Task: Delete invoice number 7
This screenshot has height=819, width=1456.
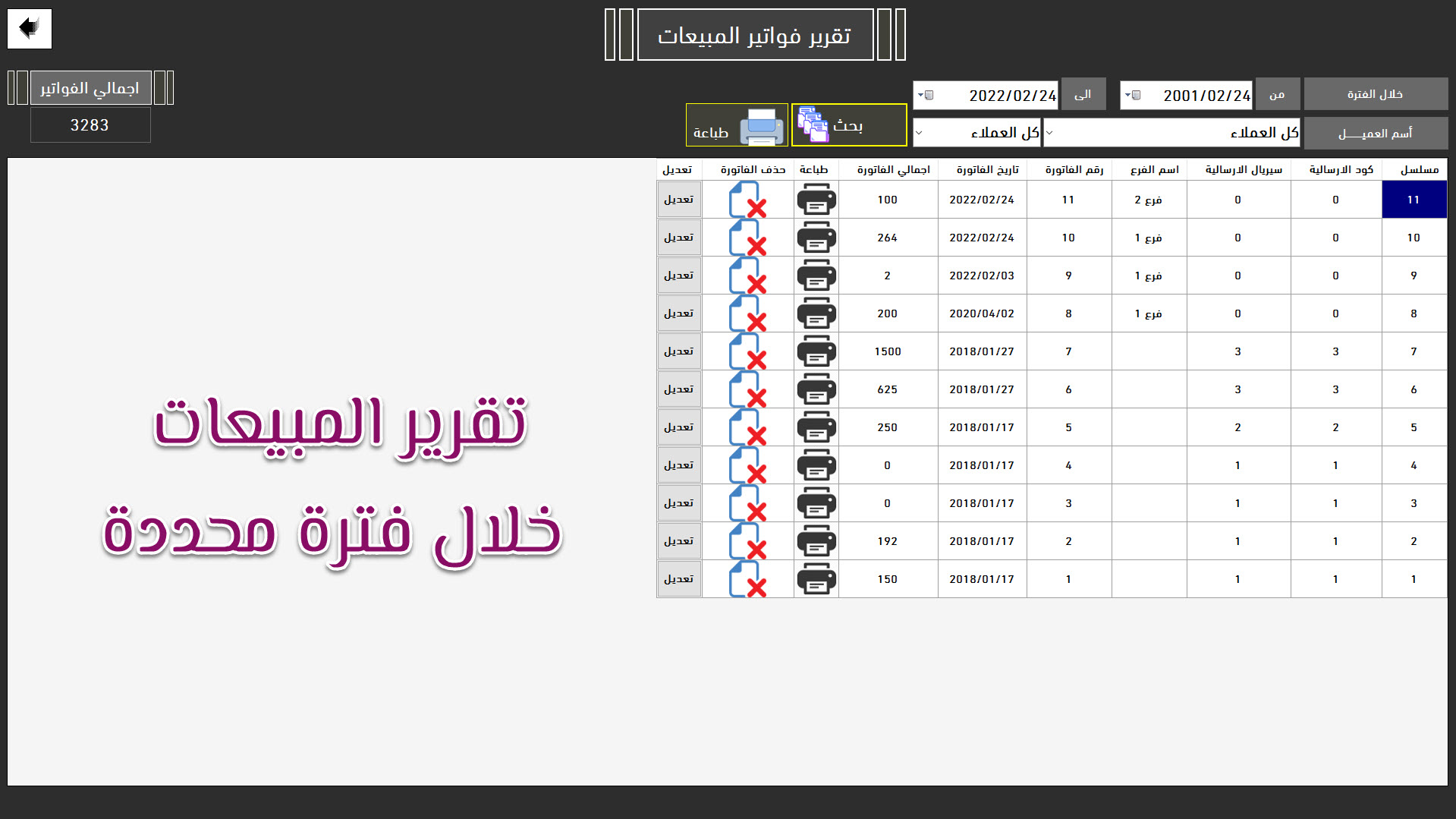Action: coord(748,351)
